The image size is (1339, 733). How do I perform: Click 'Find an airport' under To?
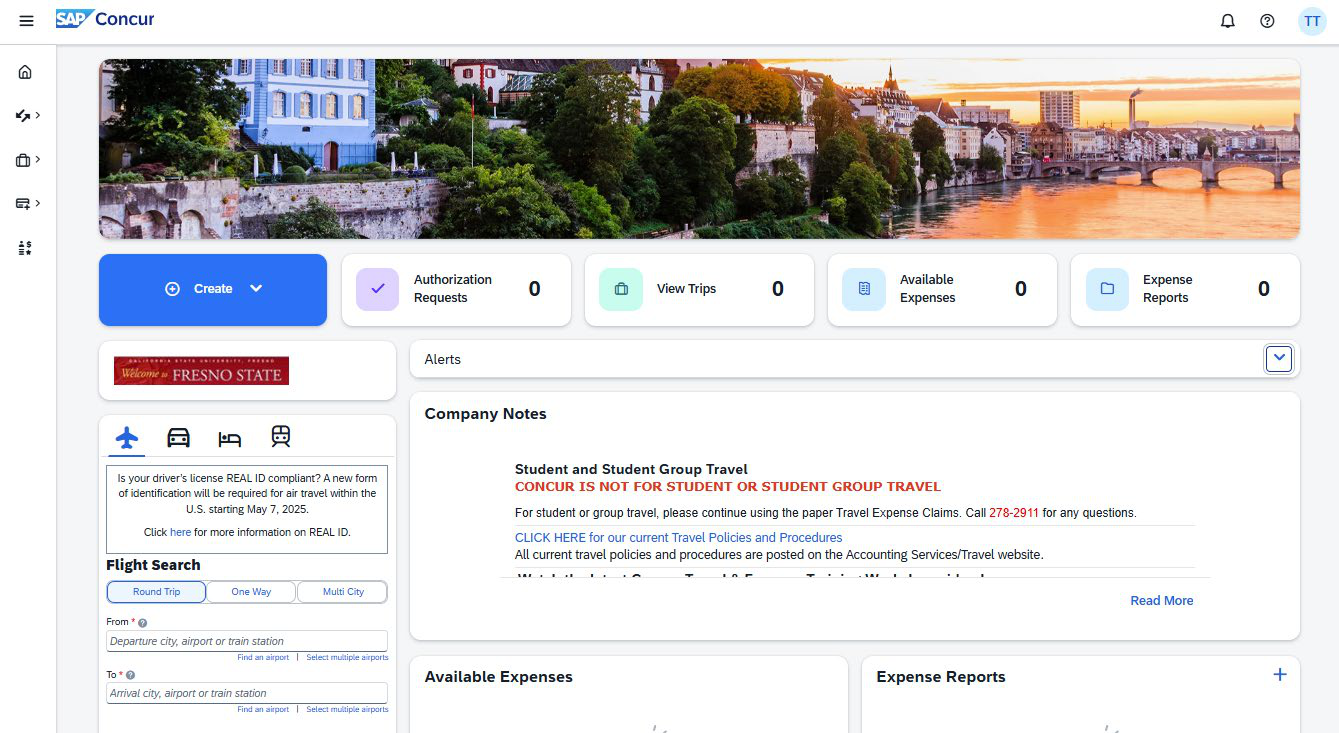pyautogui.click(x=263, y=710)
